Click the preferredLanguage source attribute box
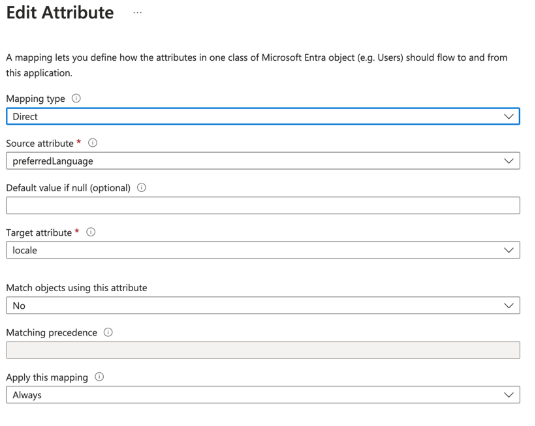The width and height of the screenshot is (535, 426). 263,161
